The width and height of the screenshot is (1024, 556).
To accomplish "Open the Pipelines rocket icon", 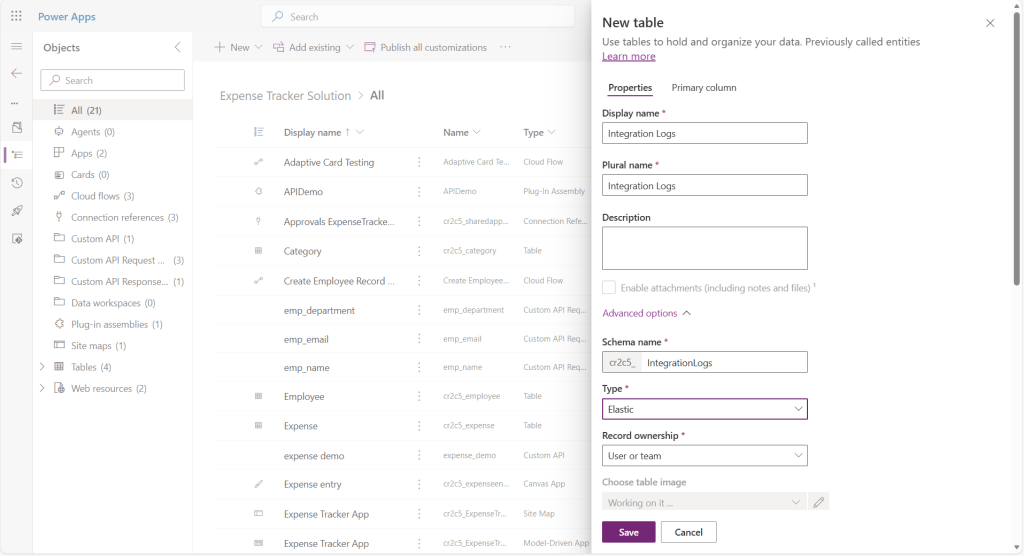I will [x=17, y=210].
